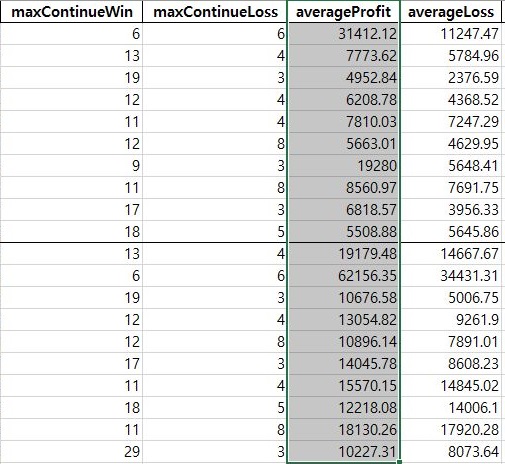Click the 8608.23 loss cell

click(451, 364)
